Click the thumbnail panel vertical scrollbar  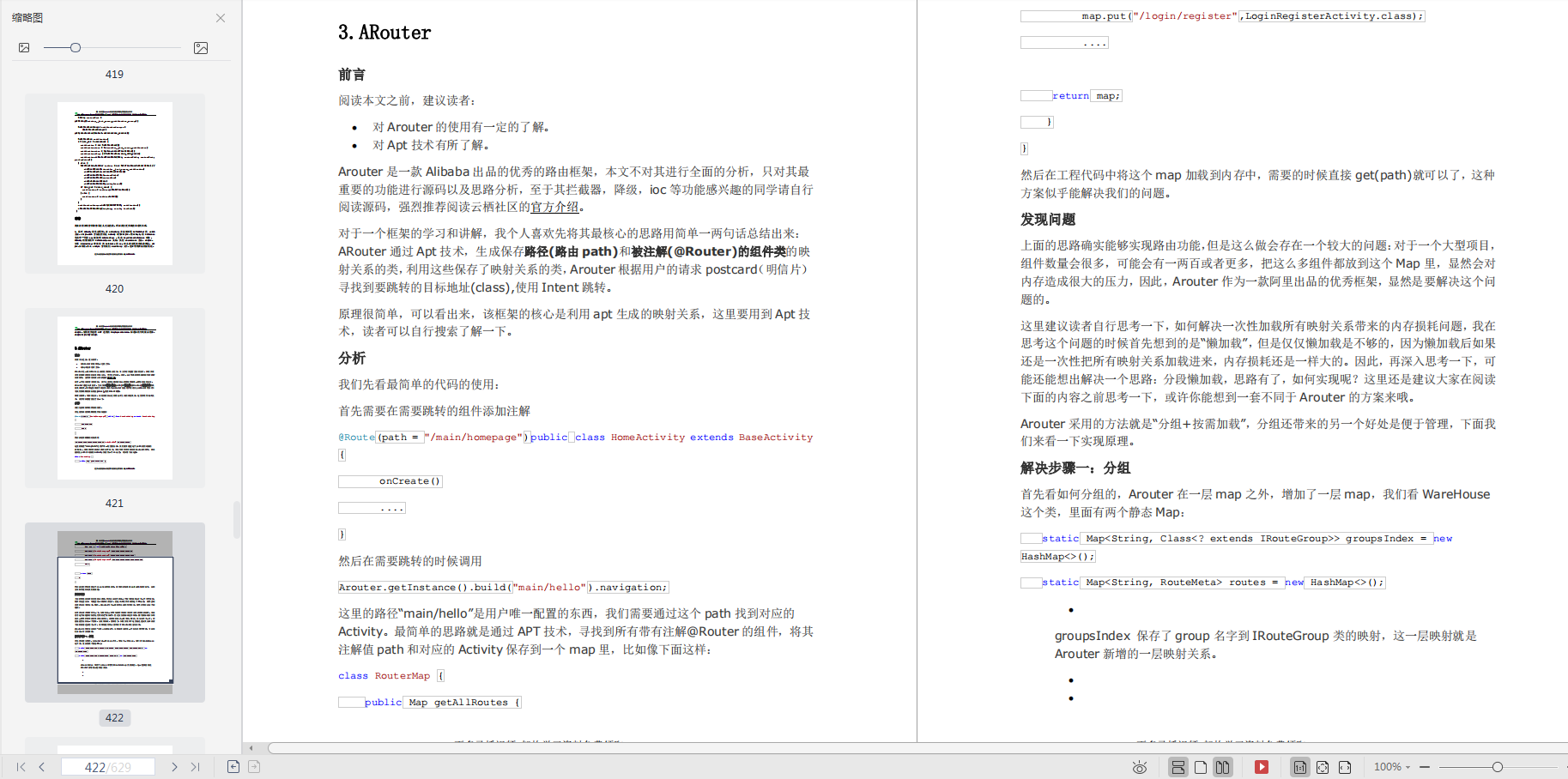click(237, 520)
